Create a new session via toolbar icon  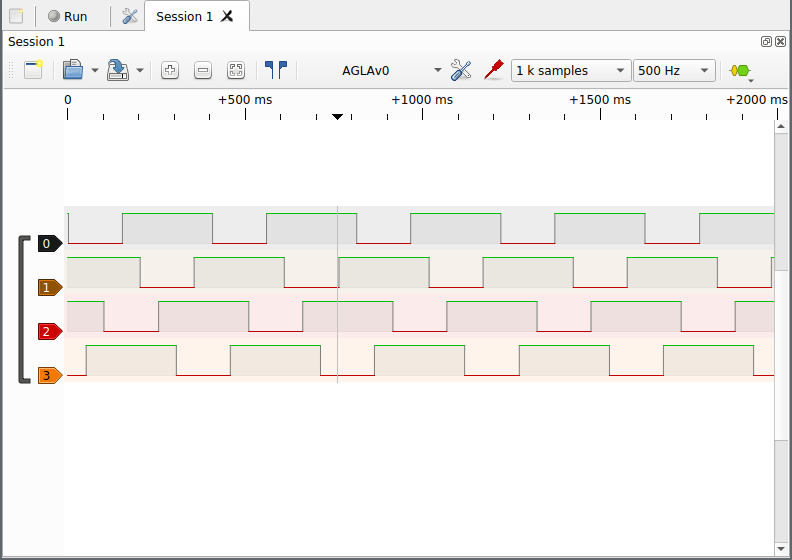[x=33, y=70]
